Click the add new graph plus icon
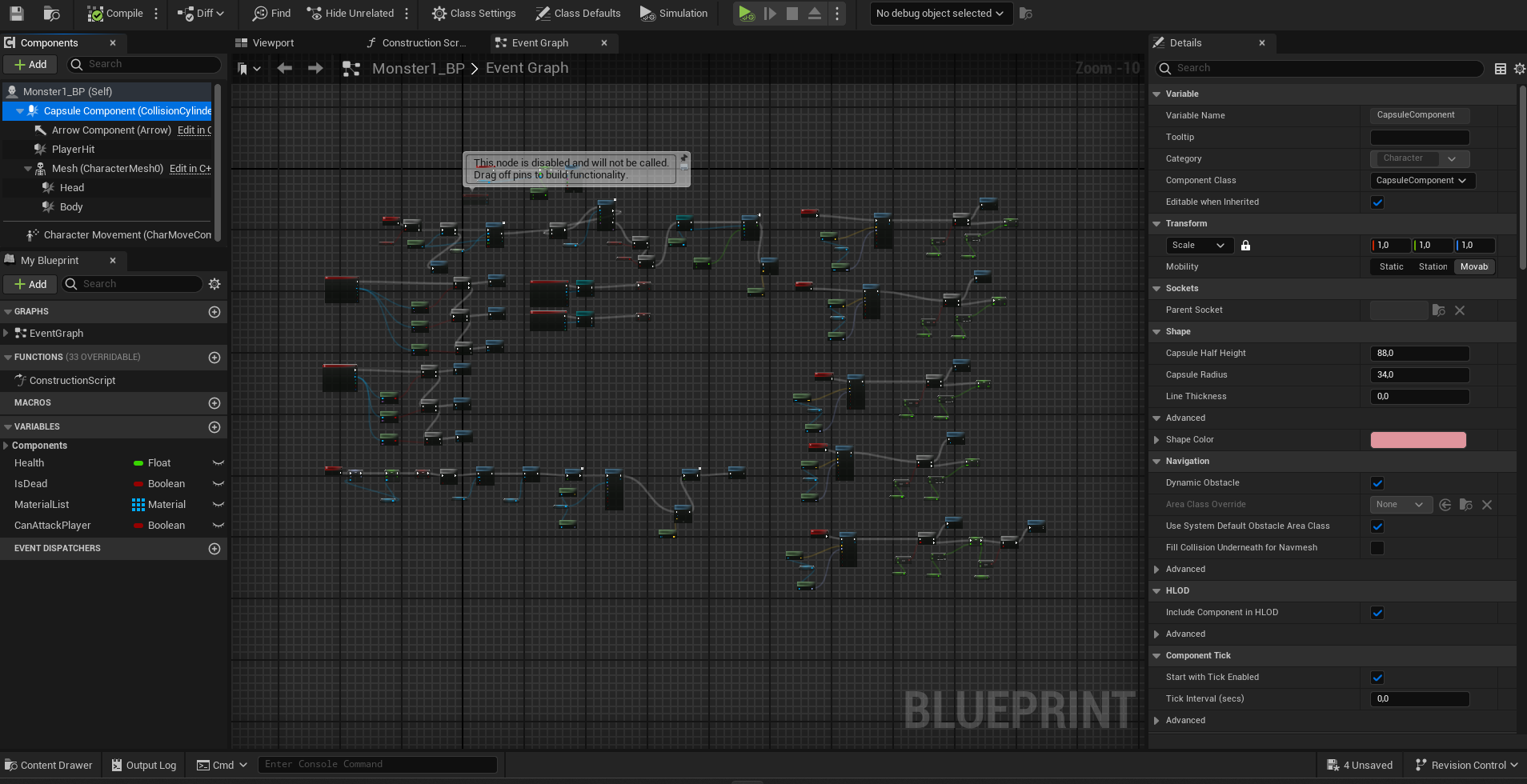 214,312
